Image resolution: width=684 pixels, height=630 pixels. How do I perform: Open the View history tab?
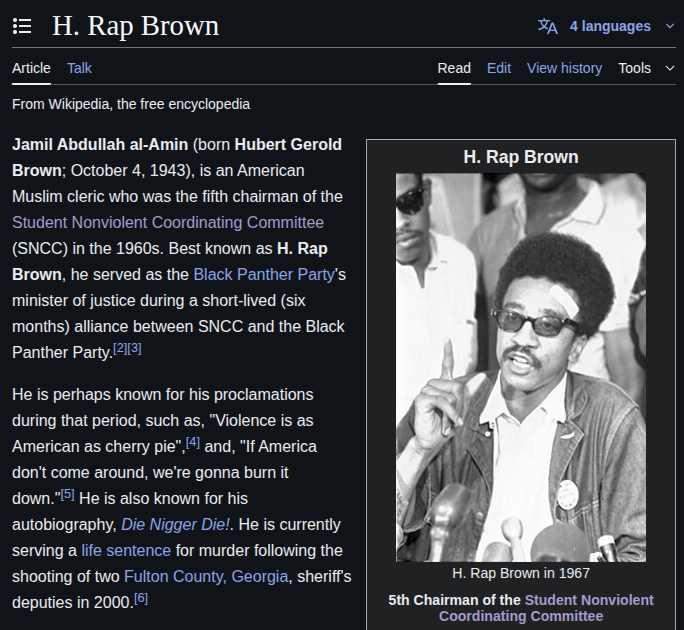[x=564, y=68]
